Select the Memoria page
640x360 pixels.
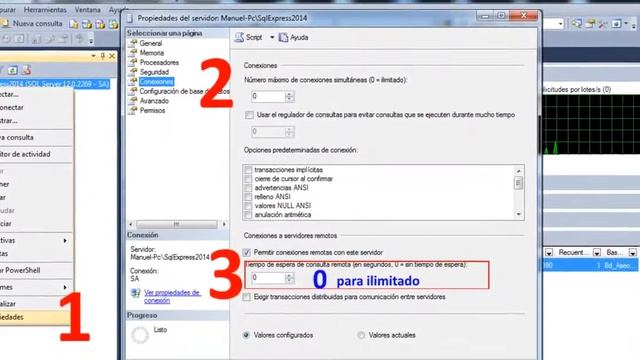coord(151,53)
